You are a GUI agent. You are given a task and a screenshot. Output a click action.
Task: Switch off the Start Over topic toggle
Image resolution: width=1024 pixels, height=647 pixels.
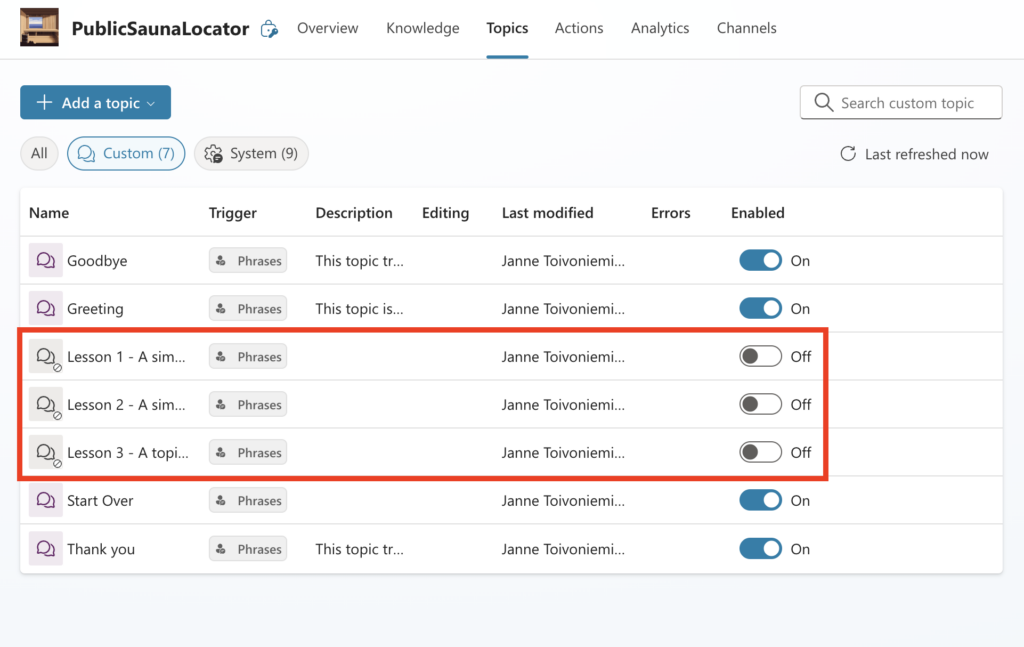[760, 501]
